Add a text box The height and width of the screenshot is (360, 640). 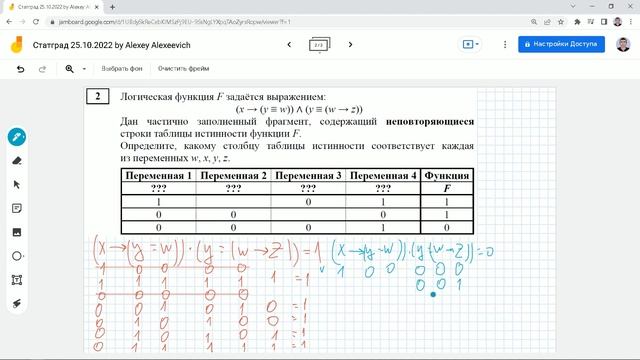17,280
